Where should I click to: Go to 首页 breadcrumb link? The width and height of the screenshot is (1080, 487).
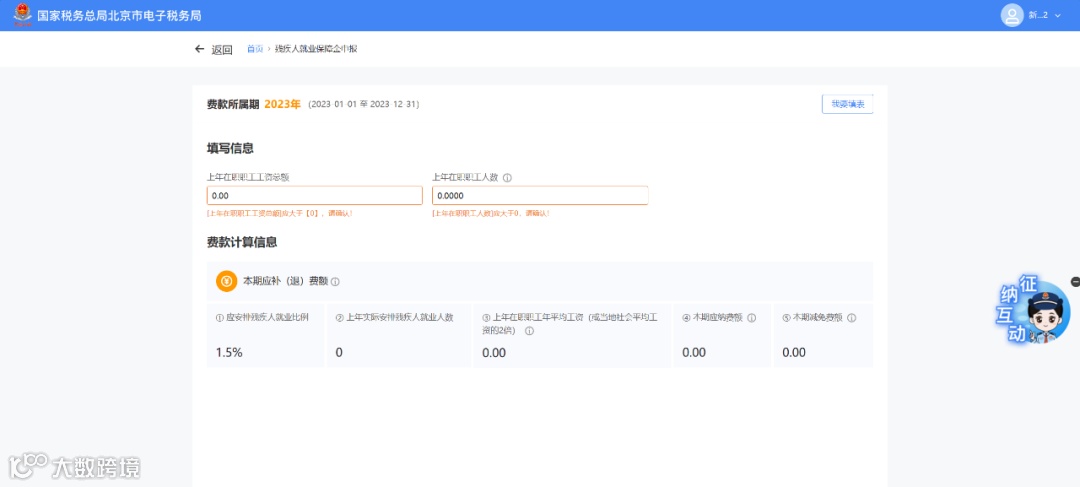pyautogui.click(x=255, y=49)
